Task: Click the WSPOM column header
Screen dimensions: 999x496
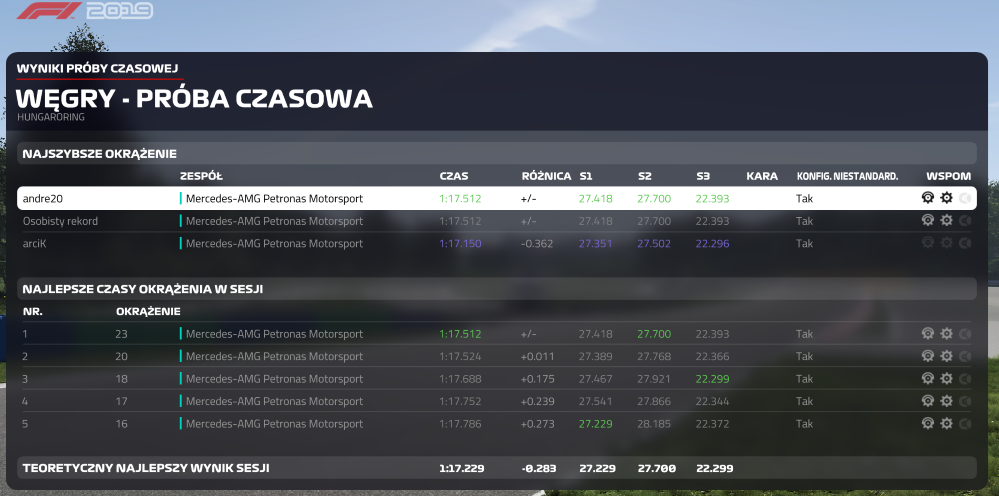Action: pos(949,176)
